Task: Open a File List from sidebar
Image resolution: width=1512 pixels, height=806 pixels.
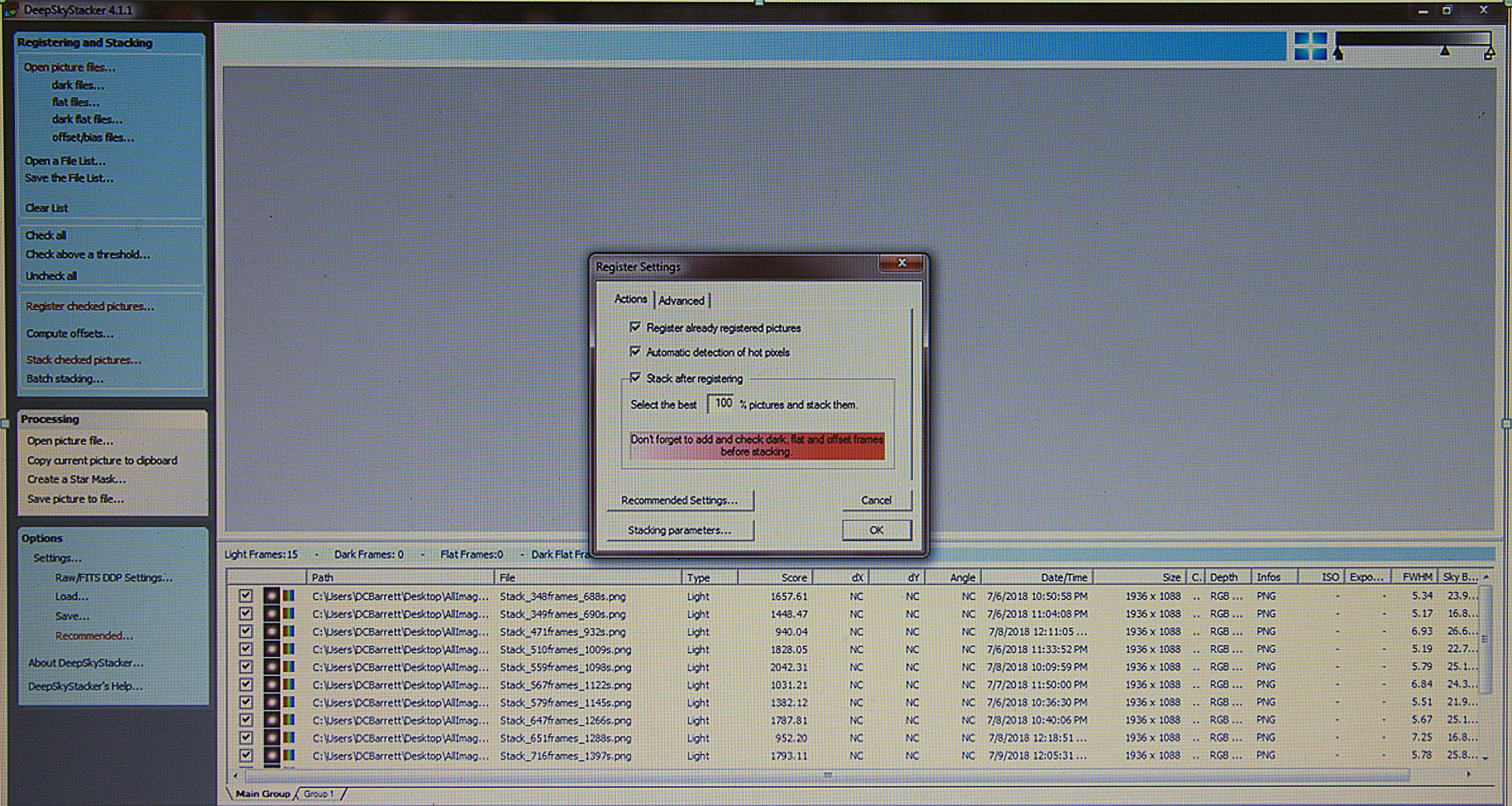Action: tap(65, 161)
